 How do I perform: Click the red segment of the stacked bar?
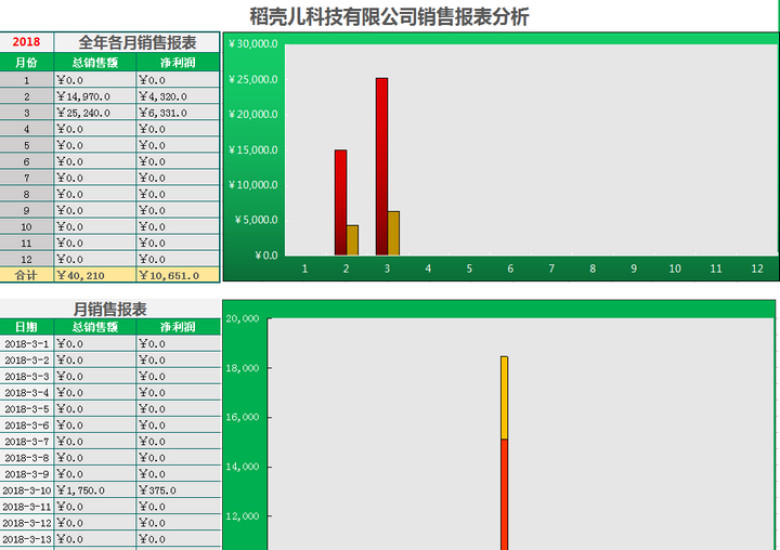(x=504, y=495)
